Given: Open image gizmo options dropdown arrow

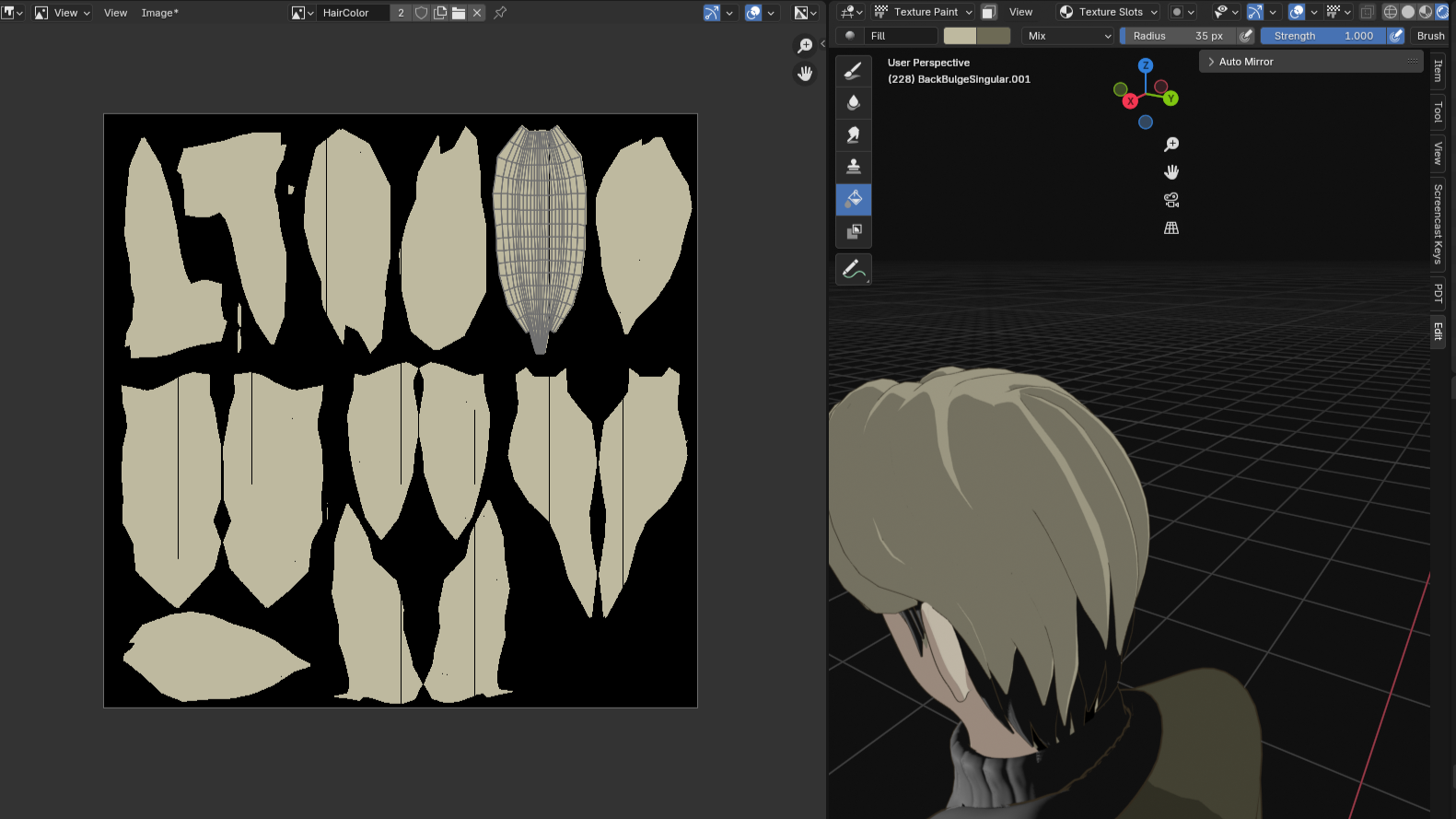Looking at the screenshot, I should (729, 13).
